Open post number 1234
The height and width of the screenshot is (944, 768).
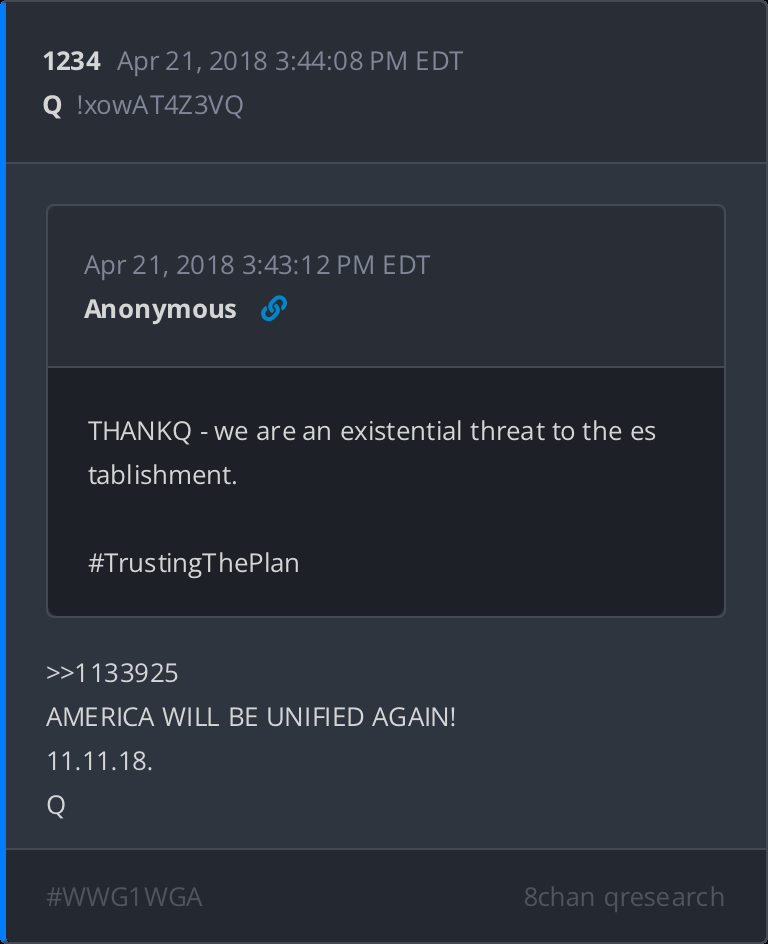point(71,61)
